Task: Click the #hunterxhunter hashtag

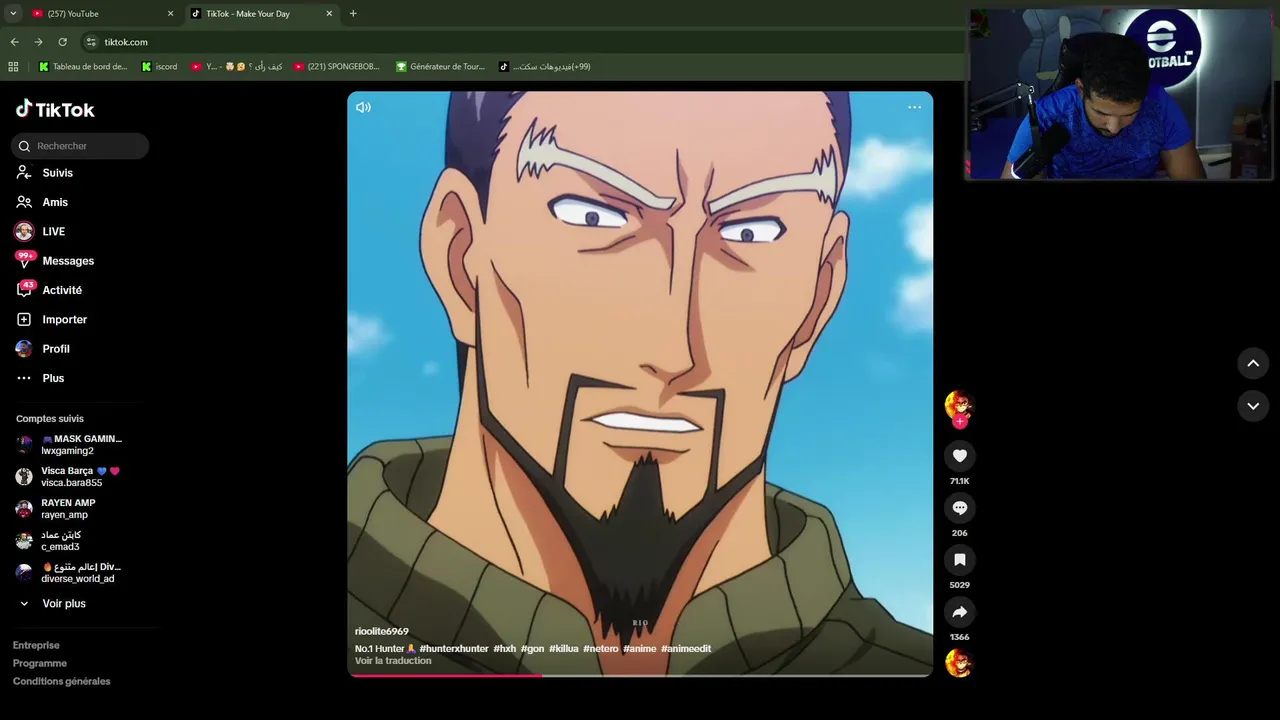Action: coord(454,649)
